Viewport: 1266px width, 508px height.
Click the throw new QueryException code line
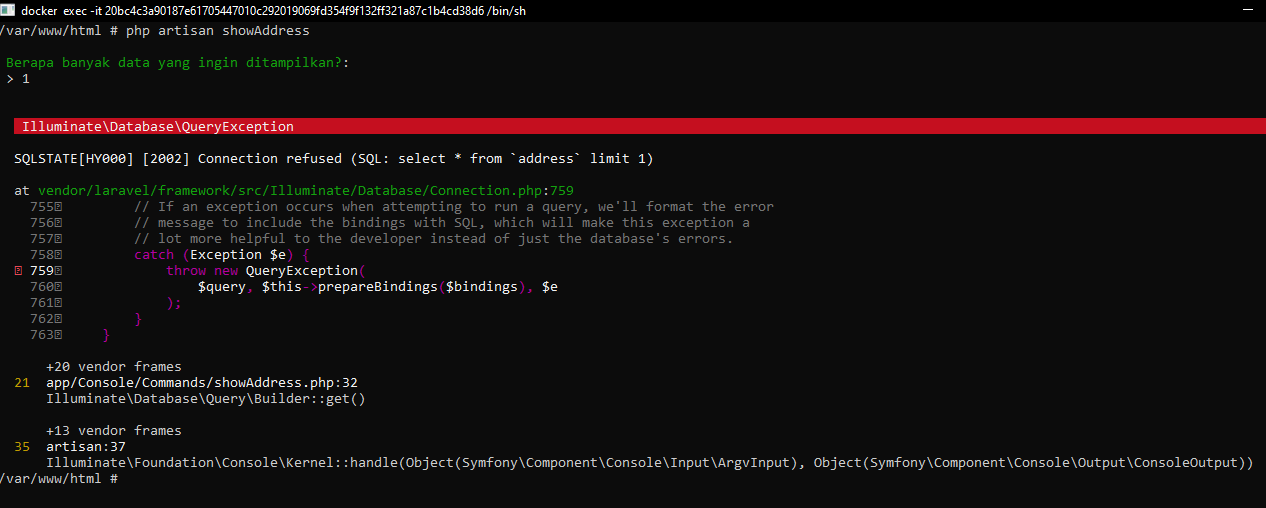click(x=266, y=271)
